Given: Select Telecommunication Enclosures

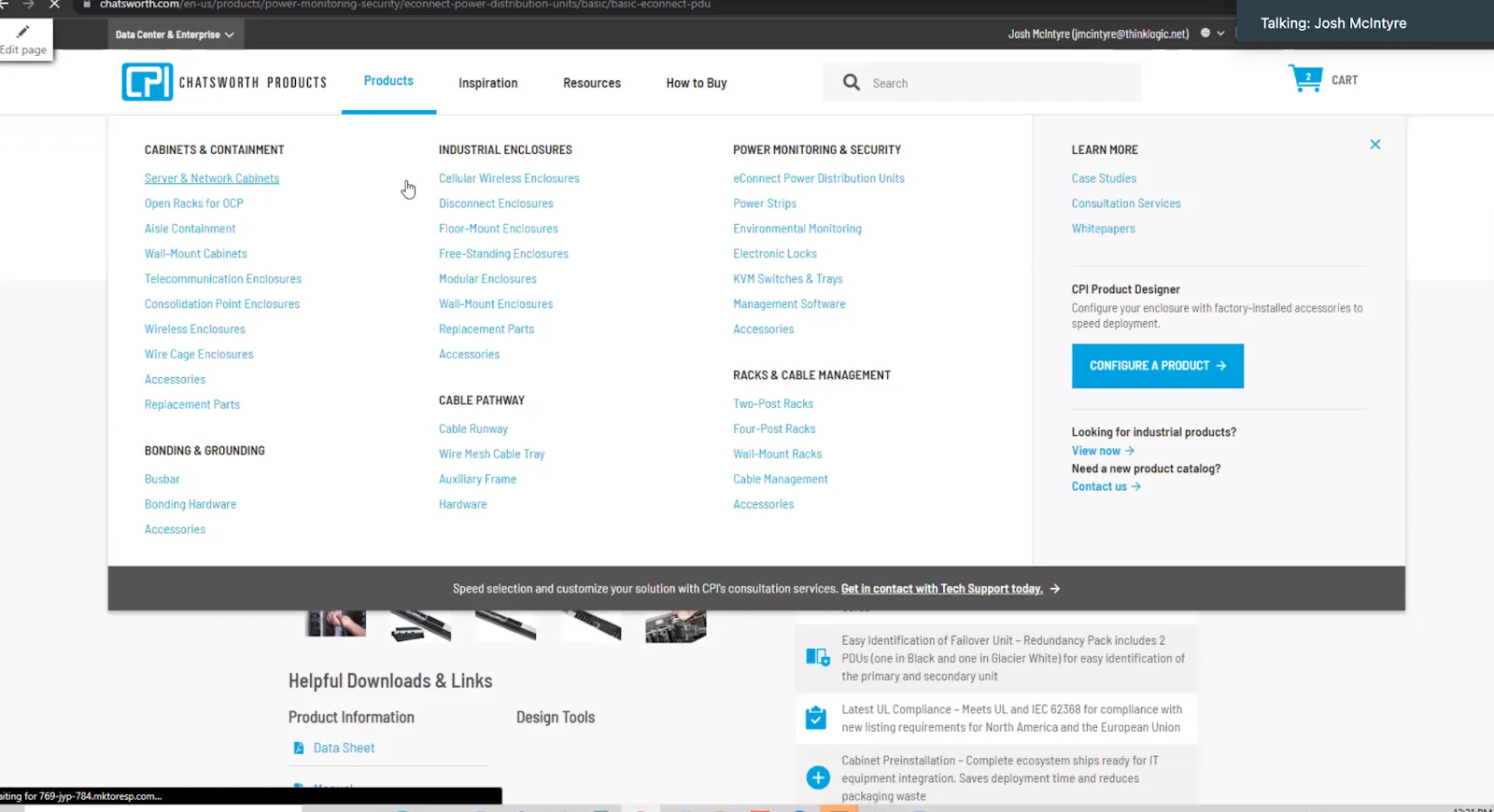Looking at the screenshot, I should pyautogui.click(x=223, y=279).
